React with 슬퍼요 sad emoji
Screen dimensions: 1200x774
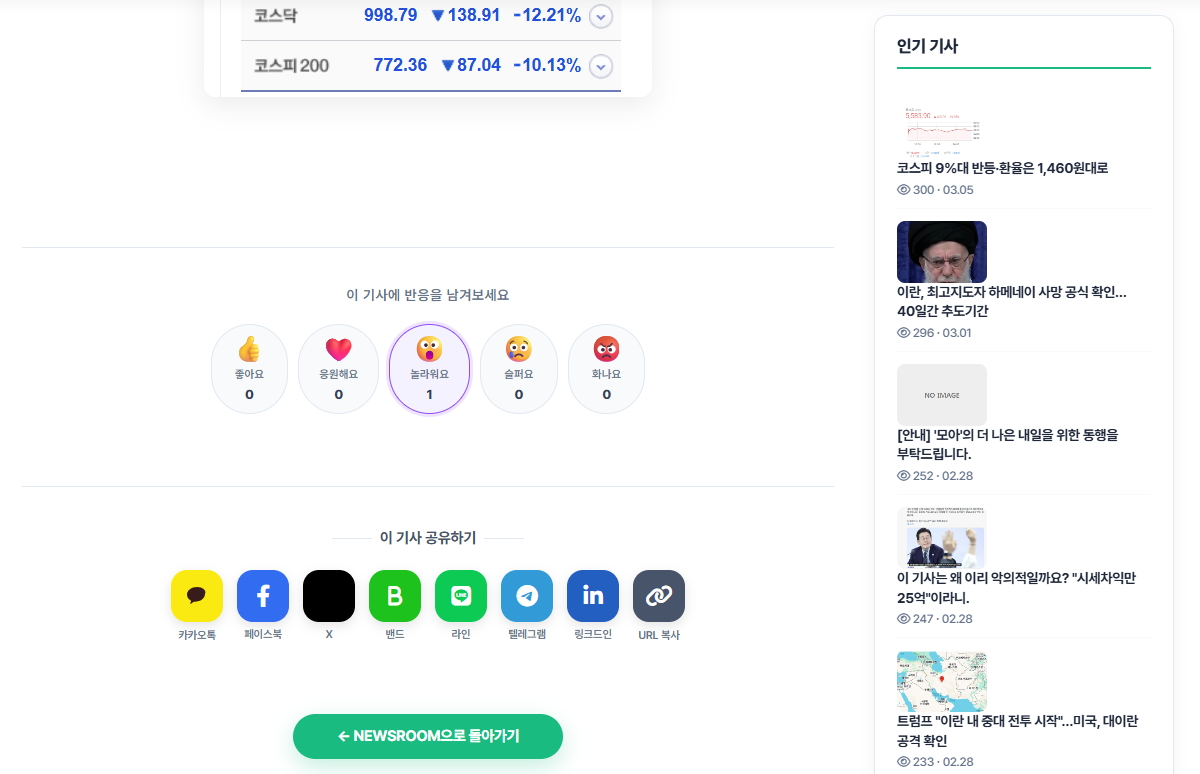(x=518, y=368)
